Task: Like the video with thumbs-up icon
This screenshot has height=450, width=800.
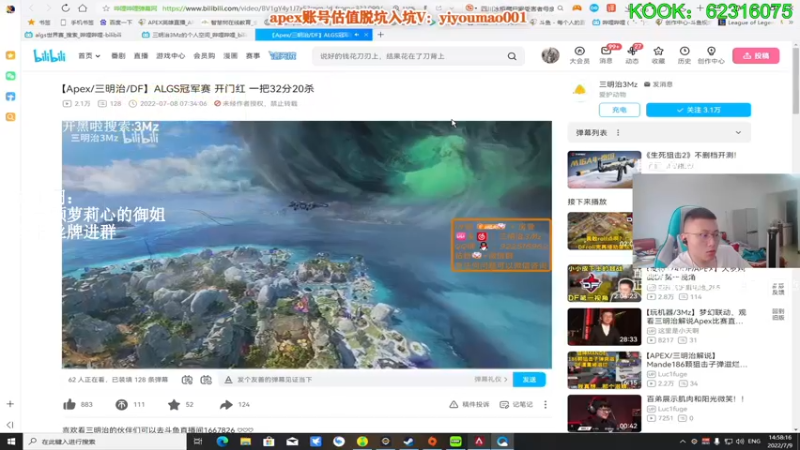Action: click(69, 404)
